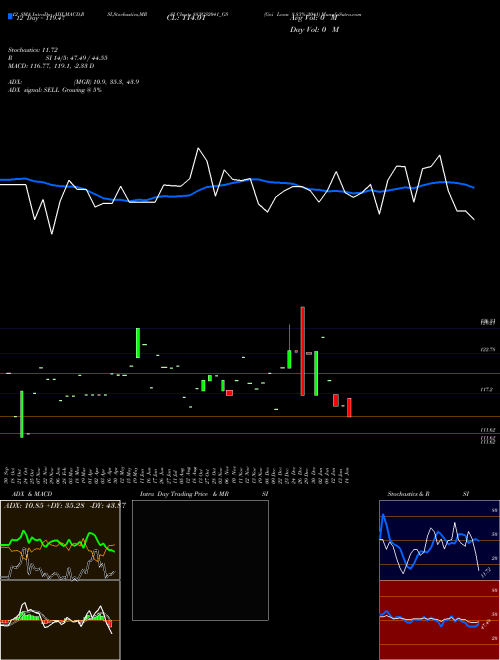Click the 122.78 price axis label
This screenshot has width=500, height=660.
tap(488, 350)
